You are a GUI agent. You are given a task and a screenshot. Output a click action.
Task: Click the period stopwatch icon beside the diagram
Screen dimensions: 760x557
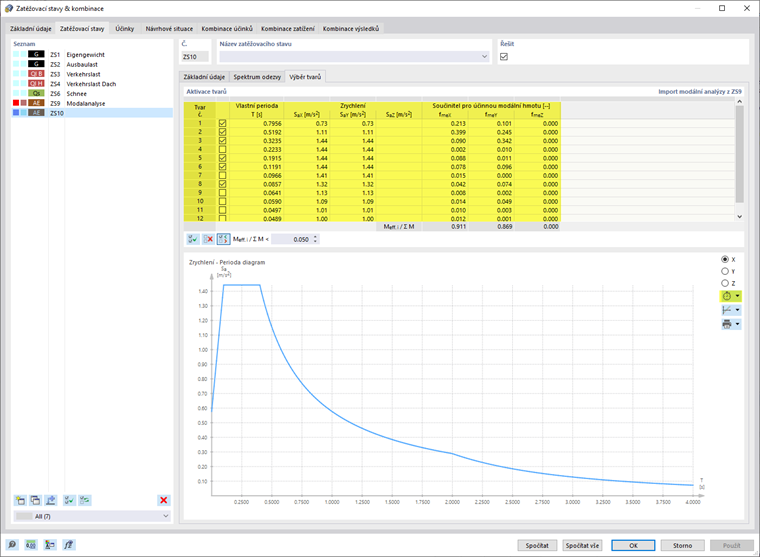[x=727, y=296]
